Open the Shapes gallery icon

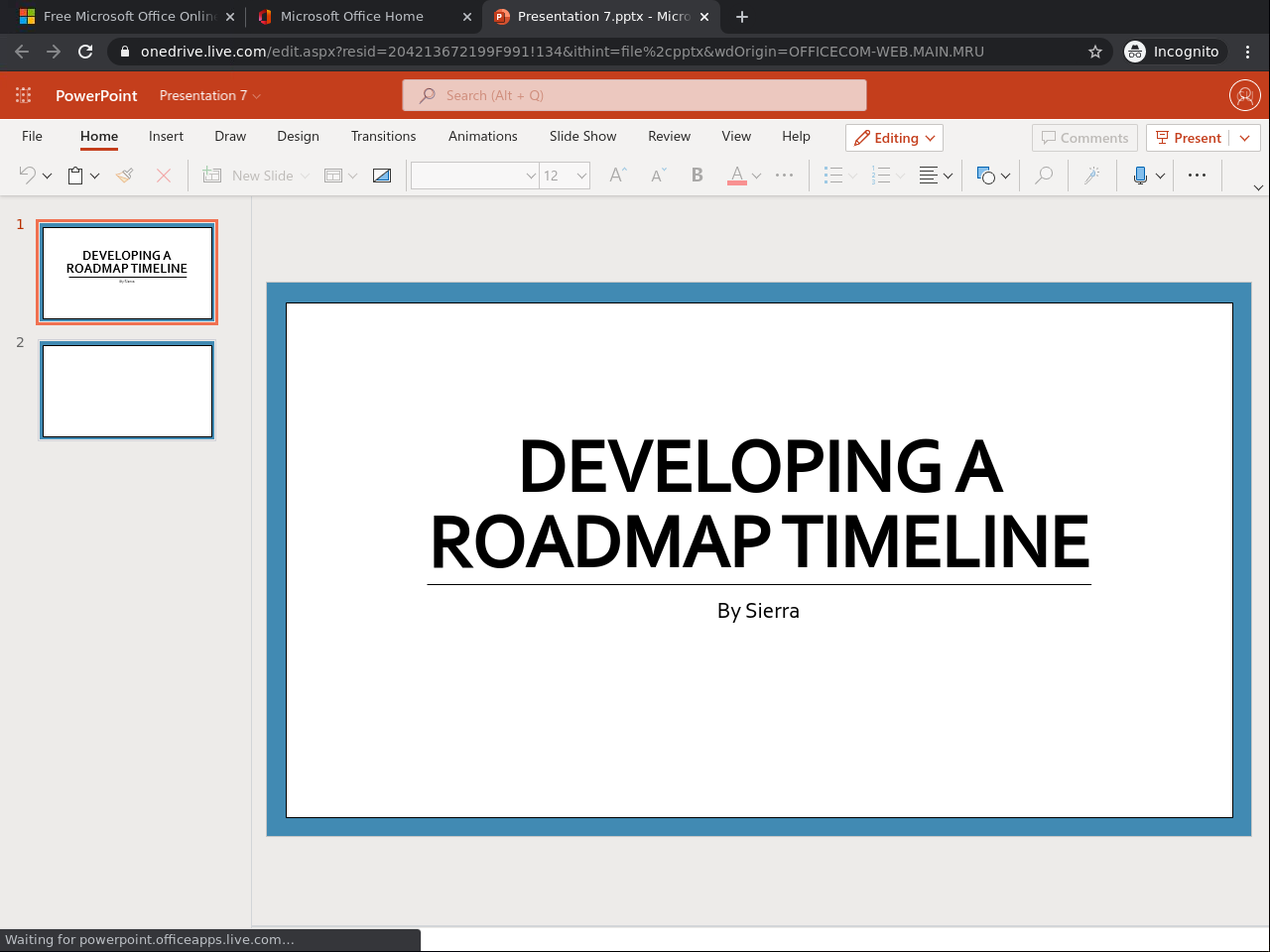pos(986,176)
